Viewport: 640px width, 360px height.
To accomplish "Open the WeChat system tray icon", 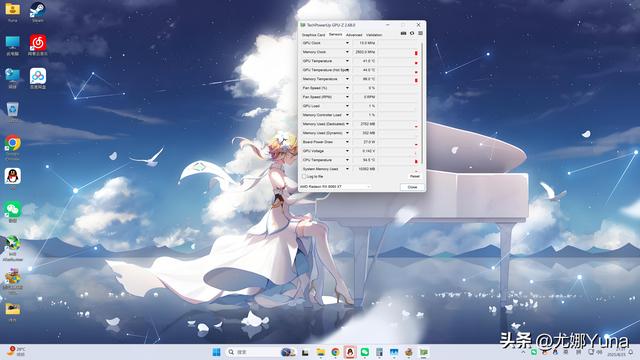I will (534, 352).
